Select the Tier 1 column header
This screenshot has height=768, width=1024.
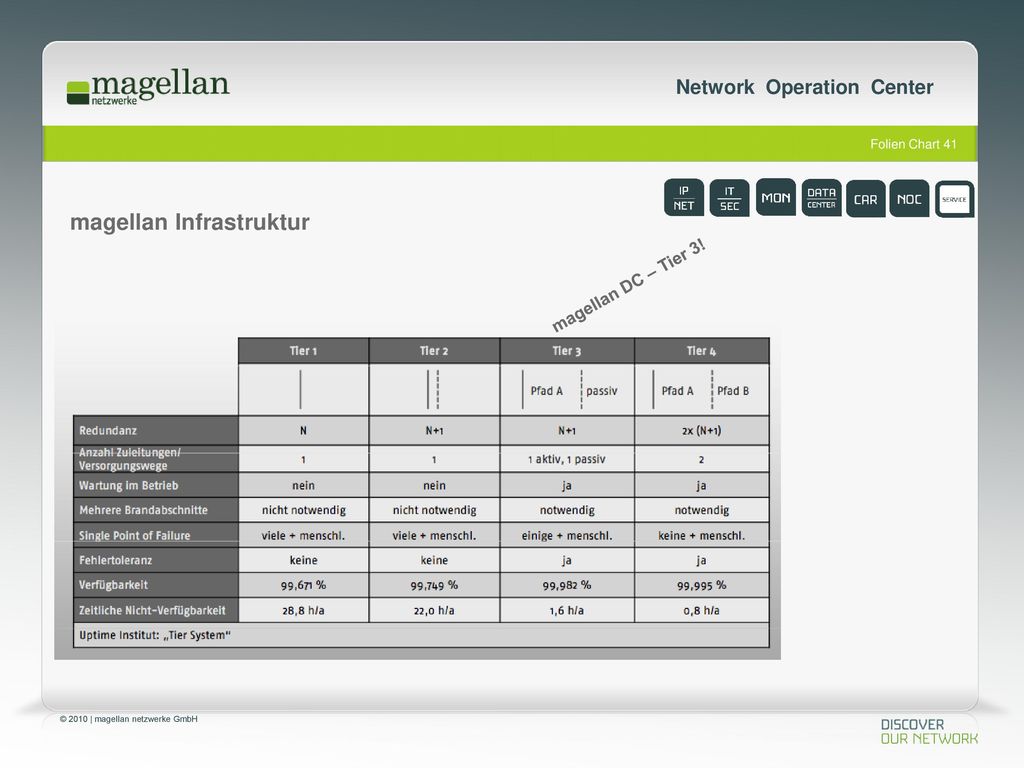click(x=303, y=351)
